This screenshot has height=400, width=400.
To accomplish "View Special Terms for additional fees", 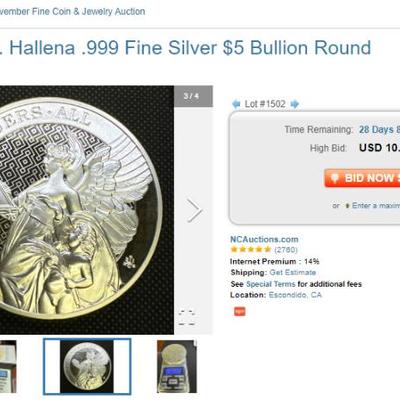I will (x=270, y=284).
